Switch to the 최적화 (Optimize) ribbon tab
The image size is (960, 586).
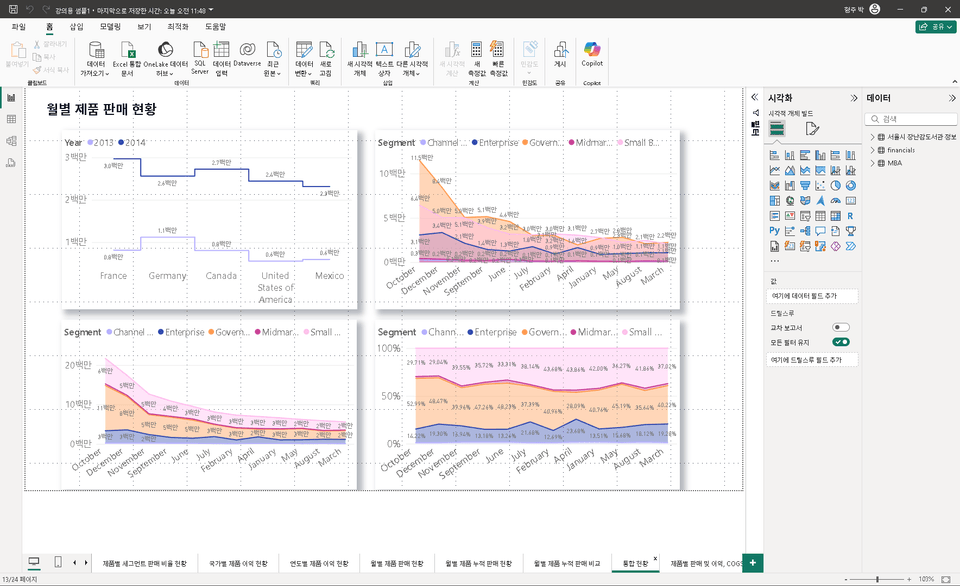pos(178,27)
